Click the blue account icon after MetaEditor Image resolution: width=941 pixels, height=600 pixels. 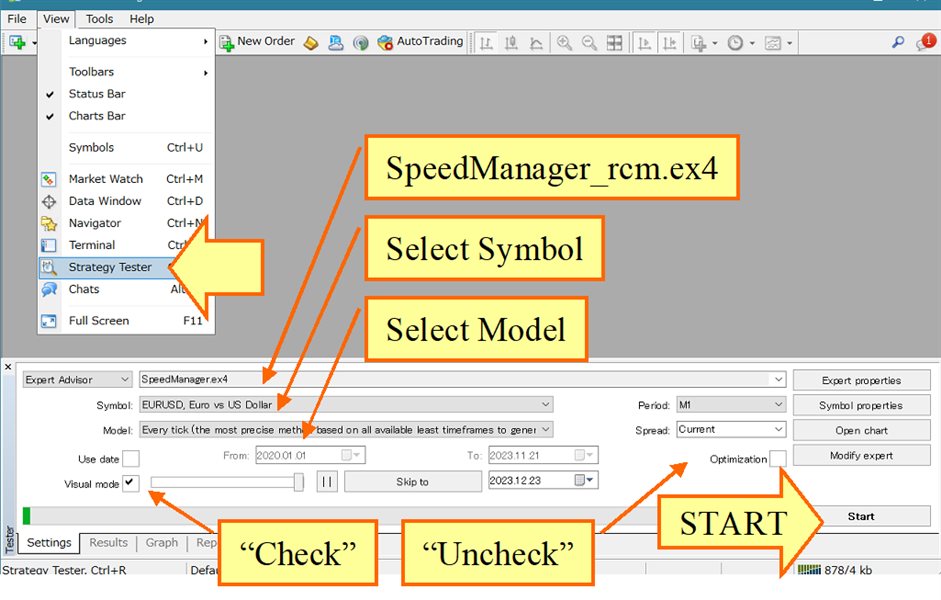(336, 43)
